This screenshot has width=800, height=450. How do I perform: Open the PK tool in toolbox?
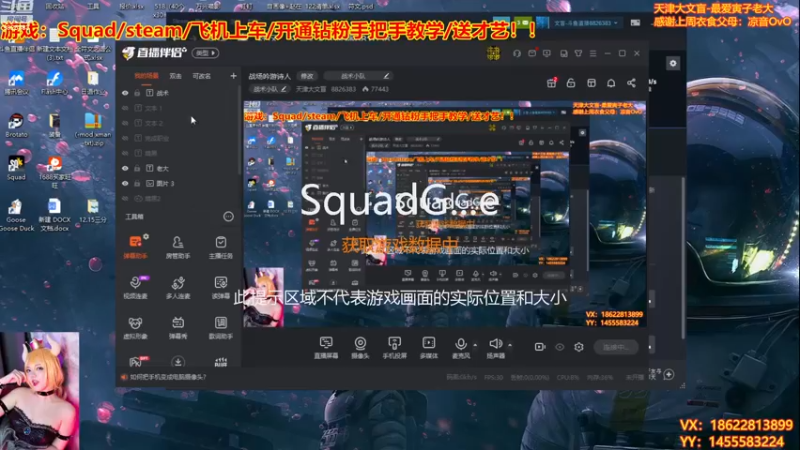click(x=136, y=361)
